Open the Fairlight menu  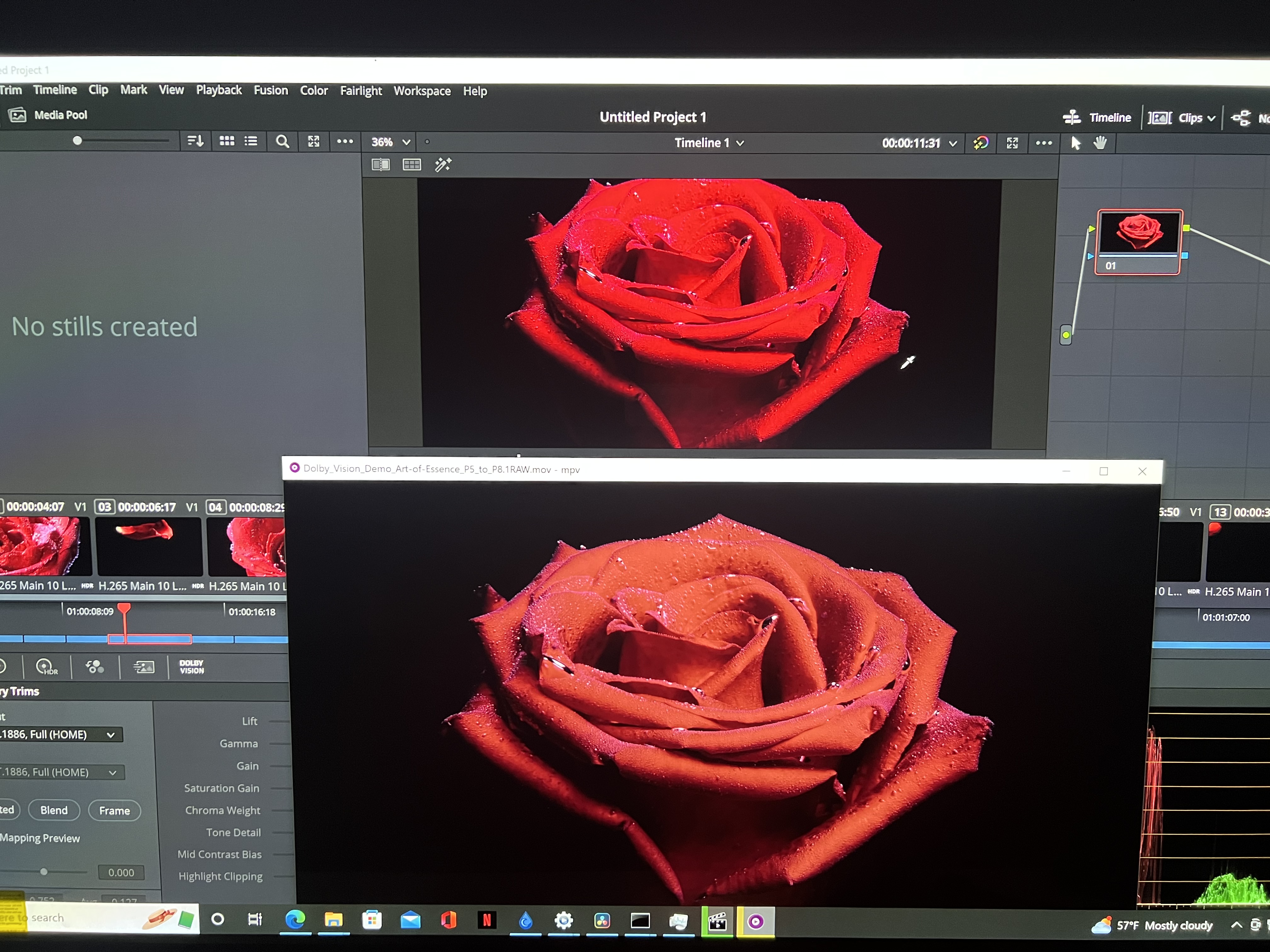pos(361,91)
